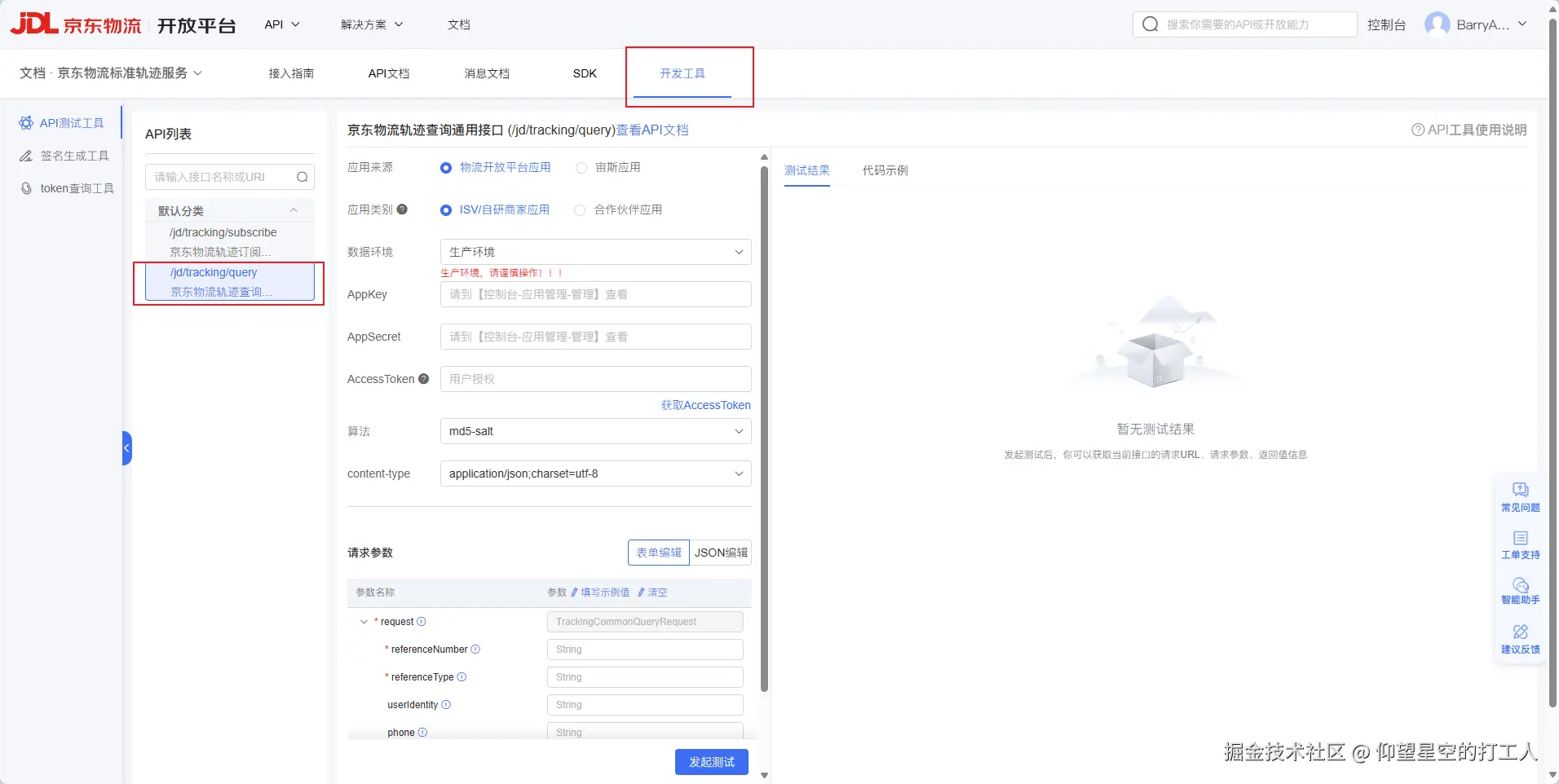Image resolution: width=1559 pixels, height=784 pixels.
Task: Select /jd/tracking/query in API list
Action: 230,282
